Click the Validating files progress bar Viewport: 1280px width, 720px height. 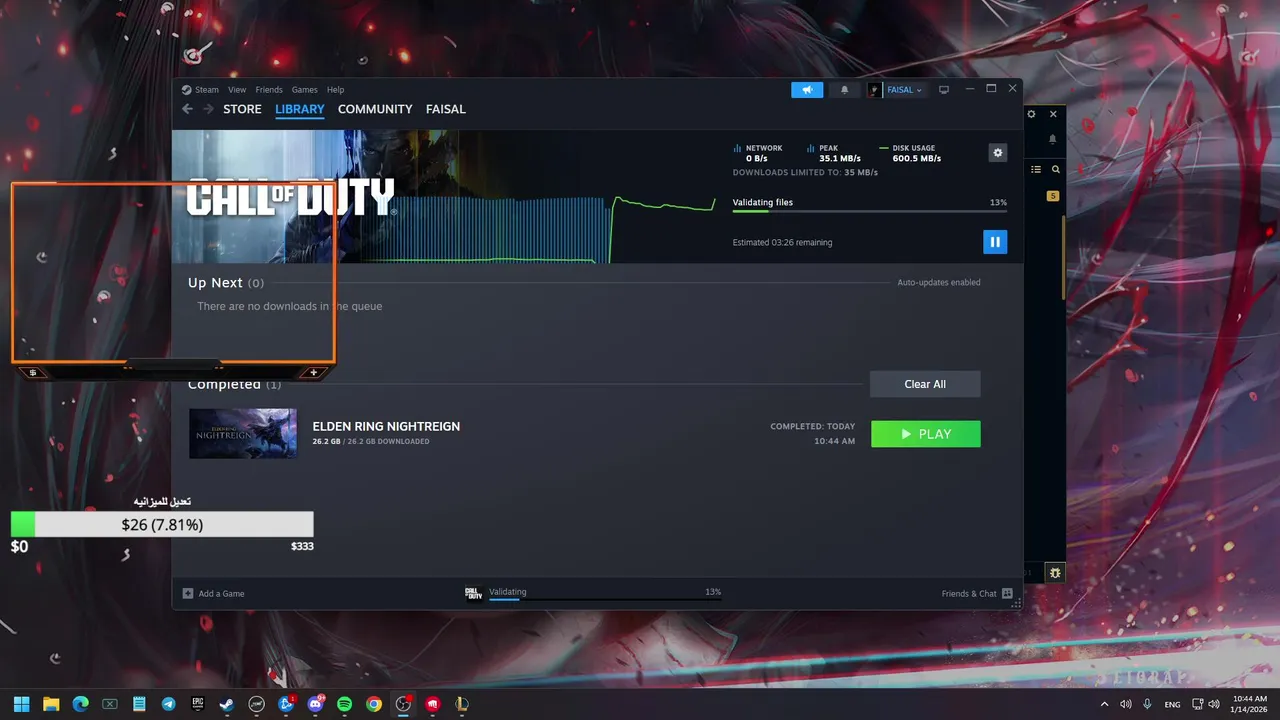point(869,211)
